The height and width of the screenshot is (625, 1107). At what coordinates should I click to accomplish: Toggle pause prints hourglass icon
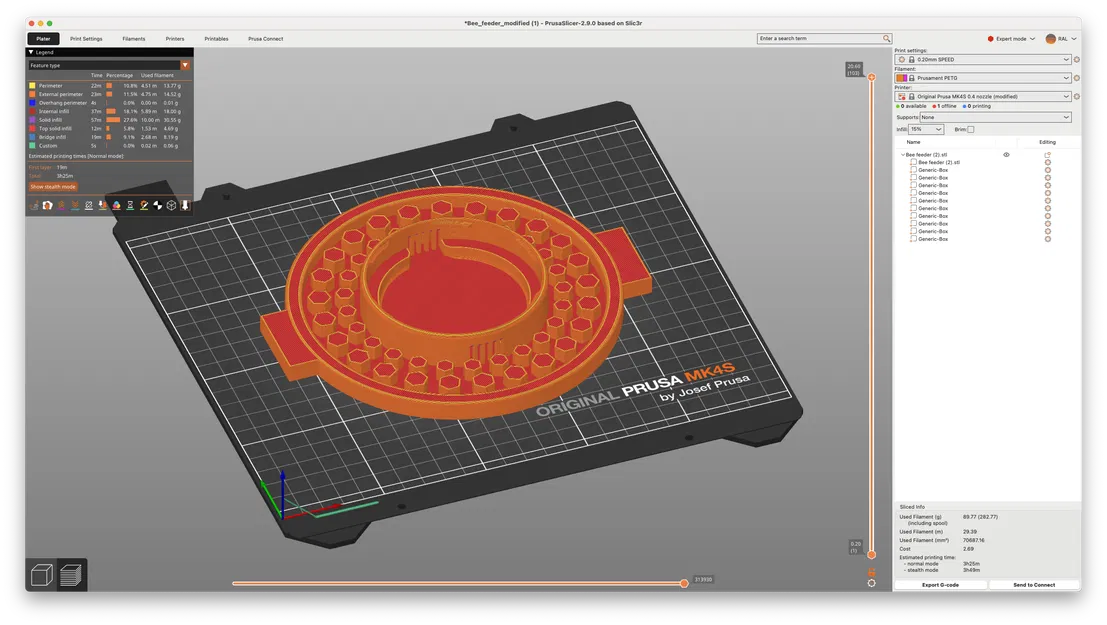point(130,206)
